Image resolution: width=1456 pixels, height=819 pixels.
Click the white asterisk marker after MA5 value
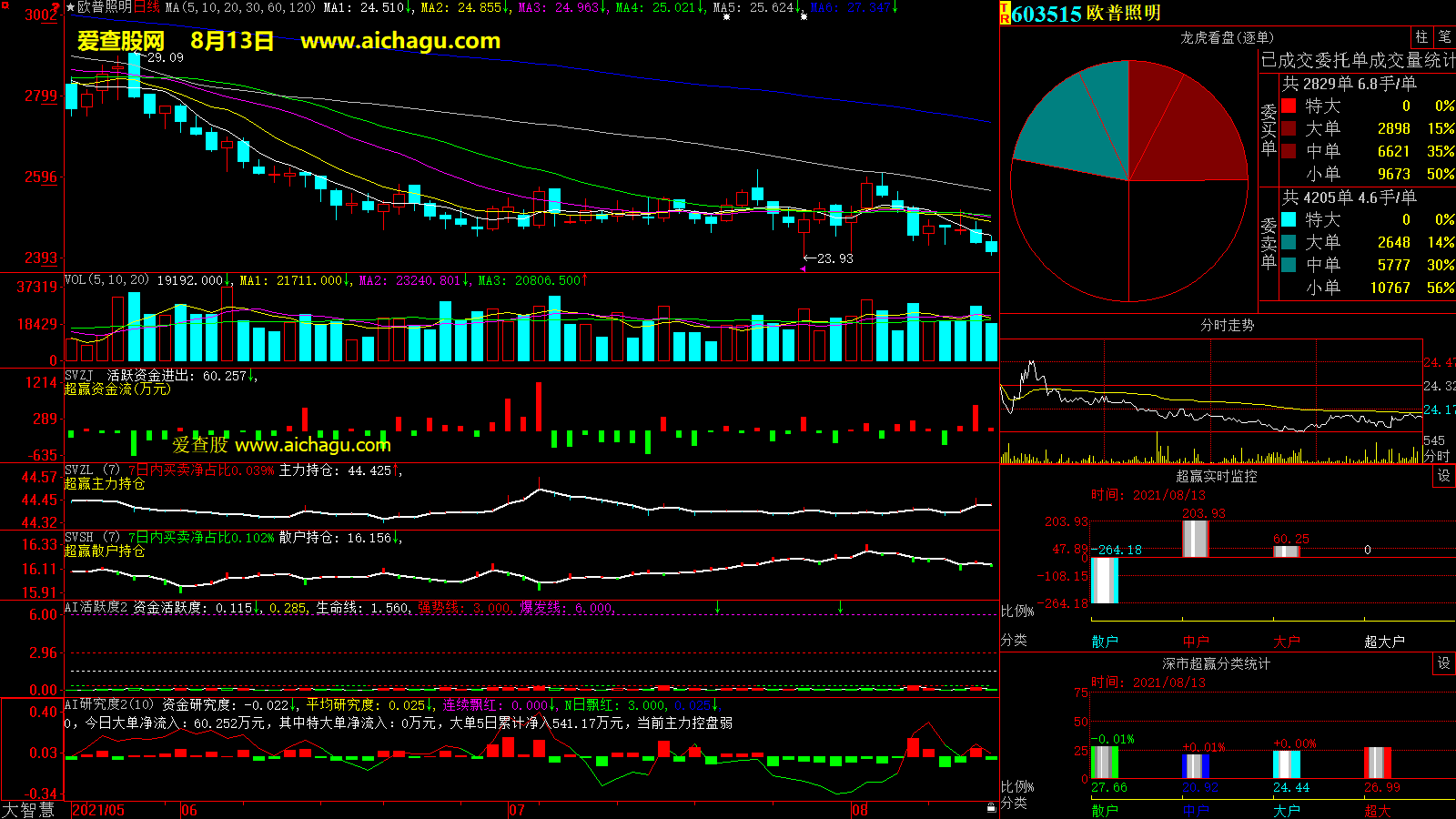point(726,17)
